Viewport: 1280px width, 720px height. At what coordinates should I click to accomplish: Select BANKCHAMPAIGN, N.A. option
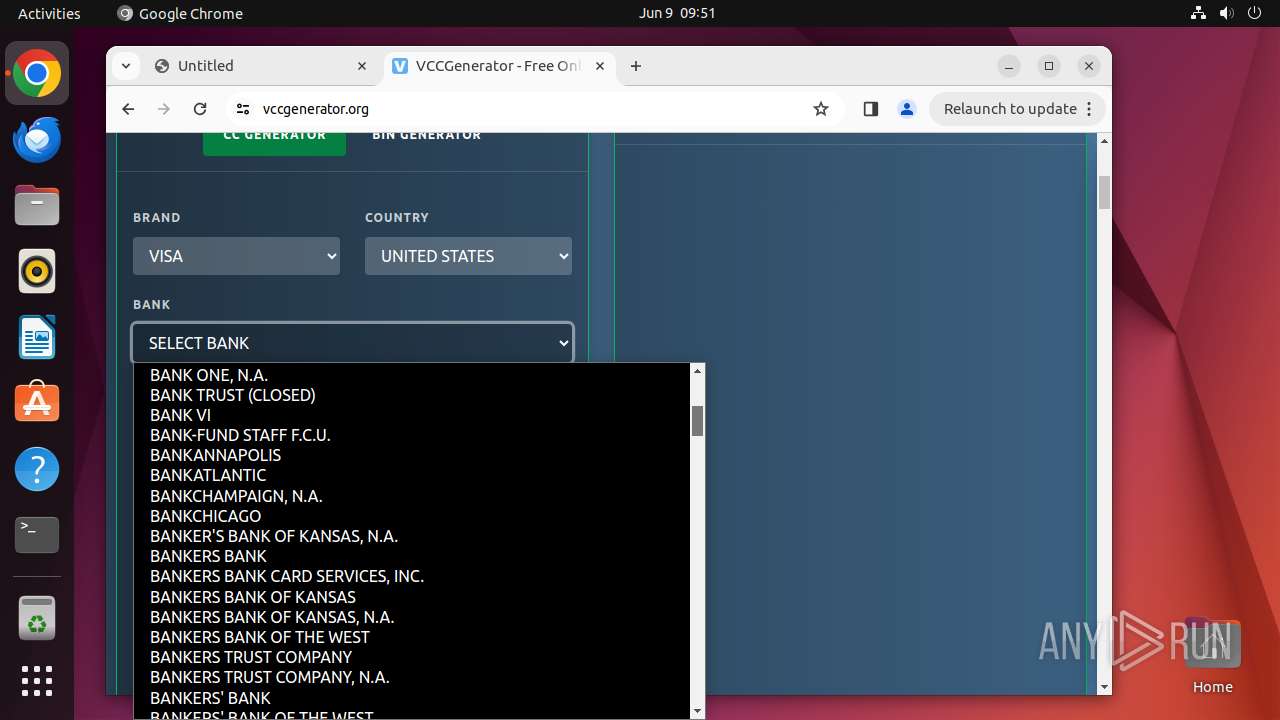(412, 496)
